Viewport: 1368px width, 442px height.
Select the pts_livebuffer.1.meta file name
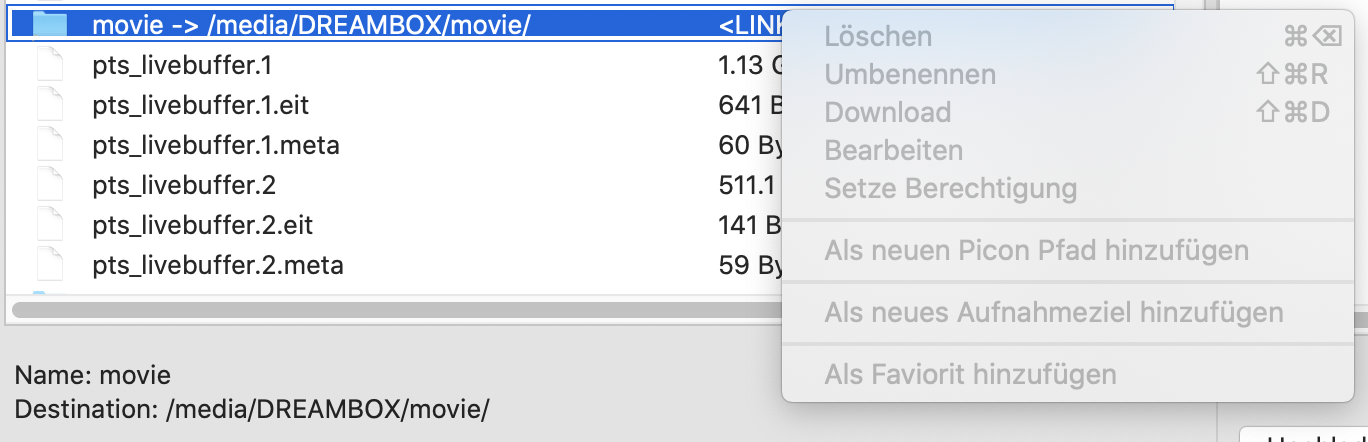[216, 146]
